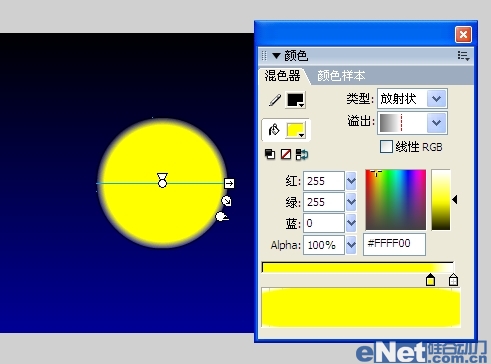Viewport: 491px width, 364px height.
Task: Open the yellow fill color swatch
Action: (296, 130)
